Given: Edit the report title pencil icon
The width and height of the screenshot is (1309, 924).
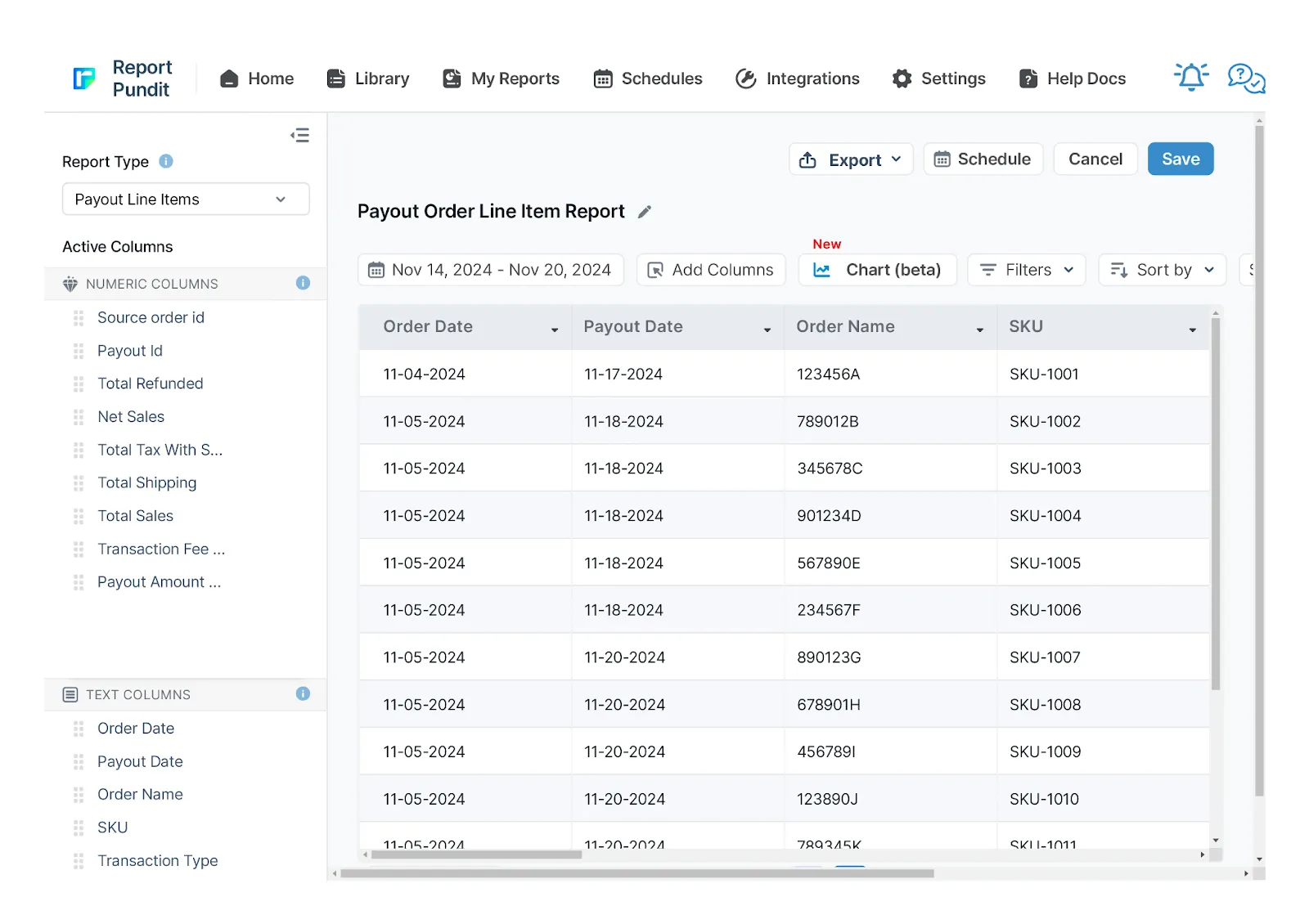Looking at the screenshot, I should pyautogui.click(x=645, y=212).
